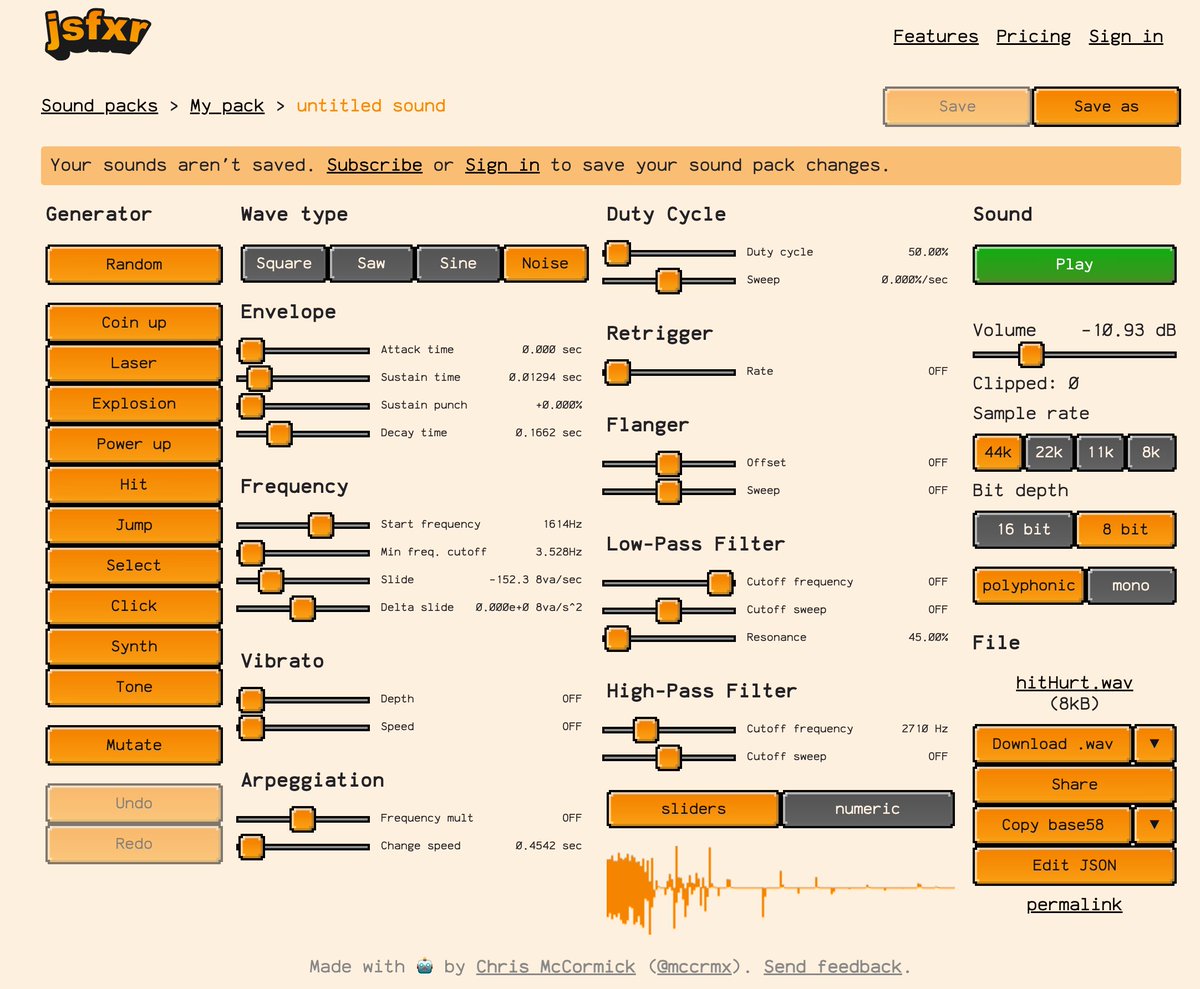This screenshot has width=1200, height=989.
Task: Generate a Click sound
Action: click(x=134, y=605)
